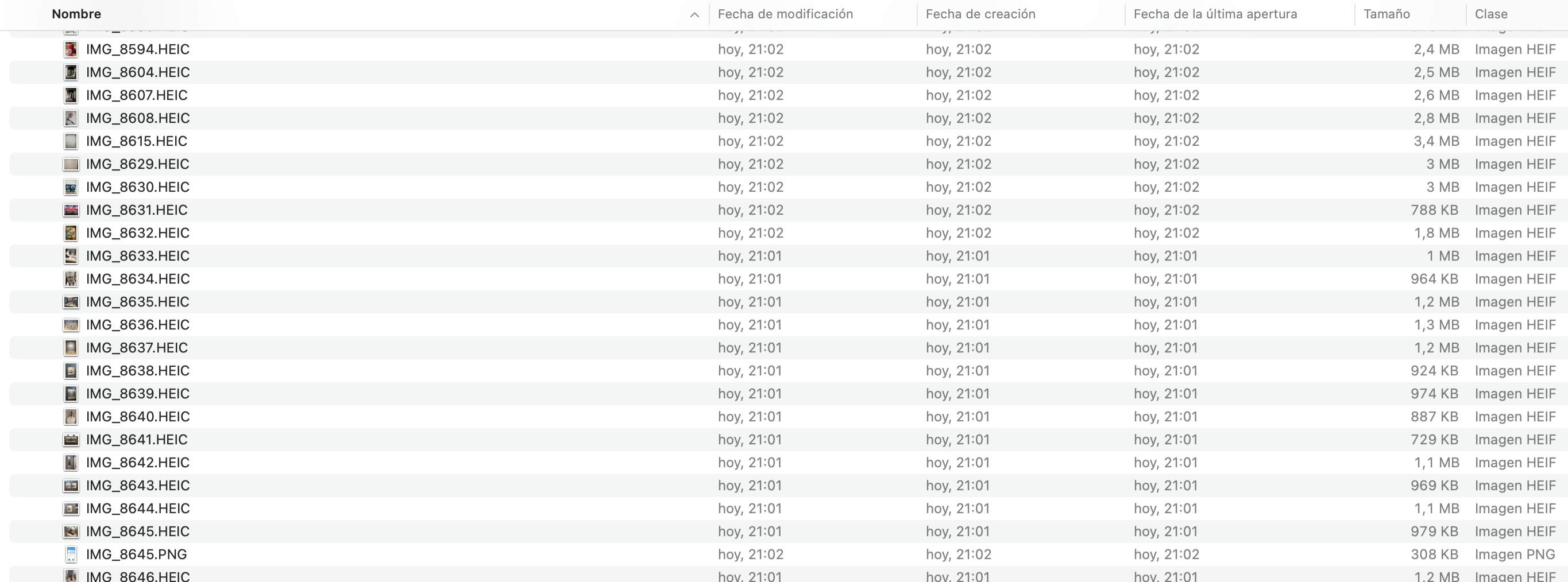Sort files by Tamaño column

(1386, 14)
